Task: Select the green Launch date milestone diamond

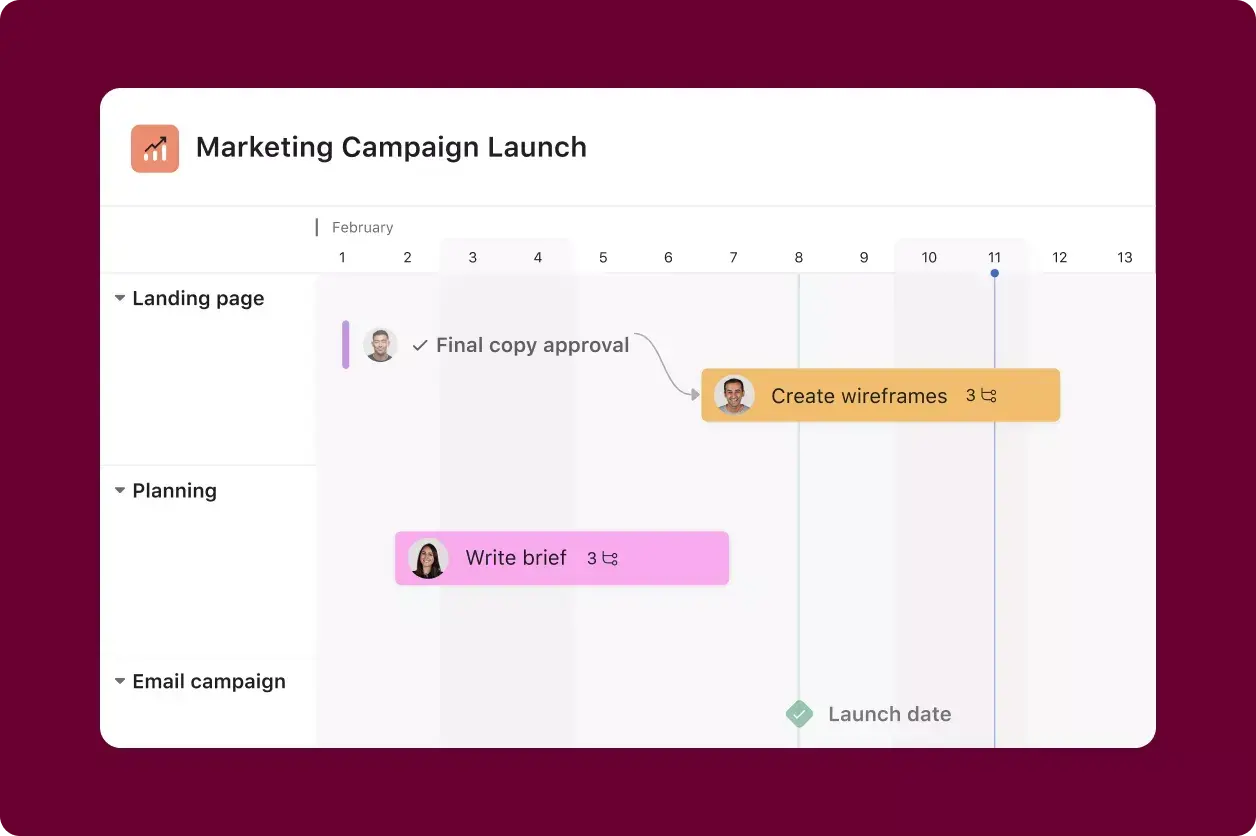Action: pos(799,713)
